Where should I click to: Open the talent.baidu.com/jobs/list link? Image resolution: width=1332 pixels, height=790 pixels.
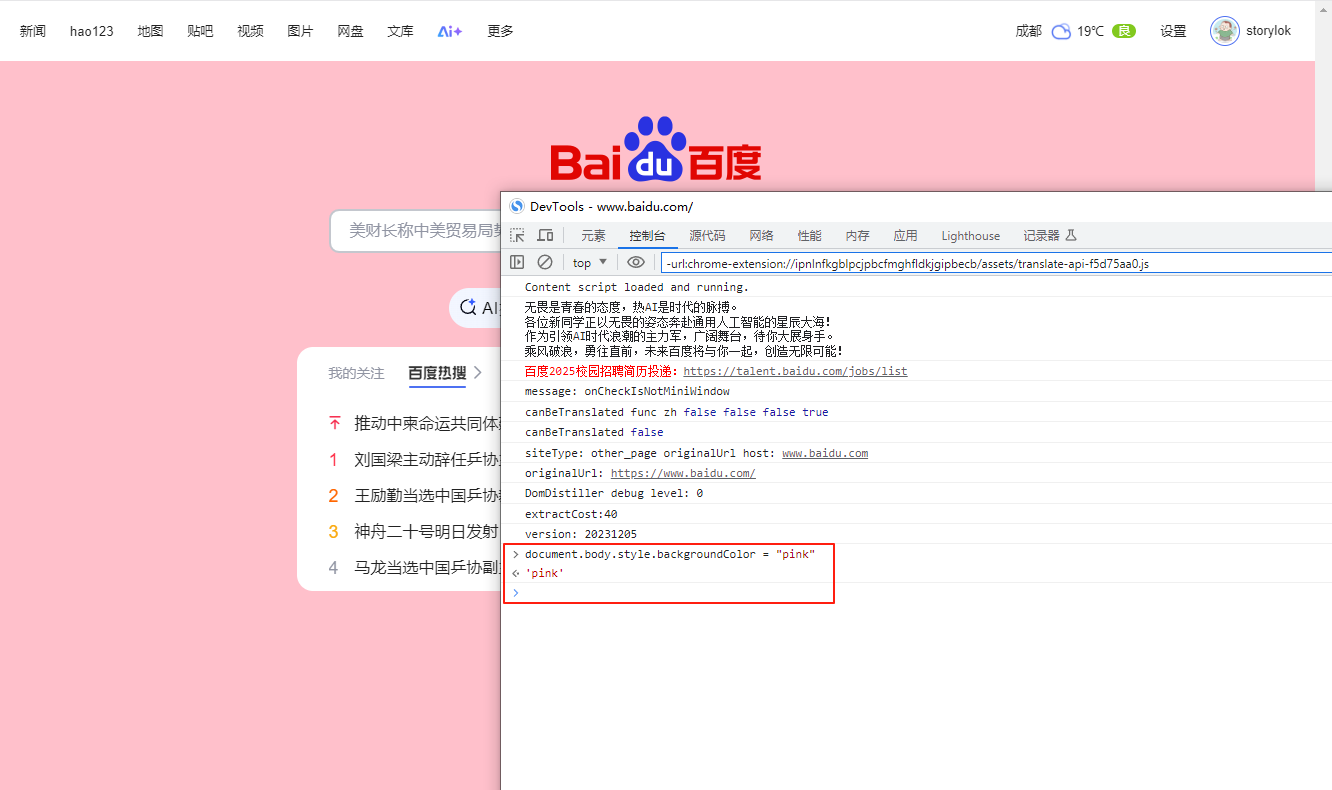point(795,371)
